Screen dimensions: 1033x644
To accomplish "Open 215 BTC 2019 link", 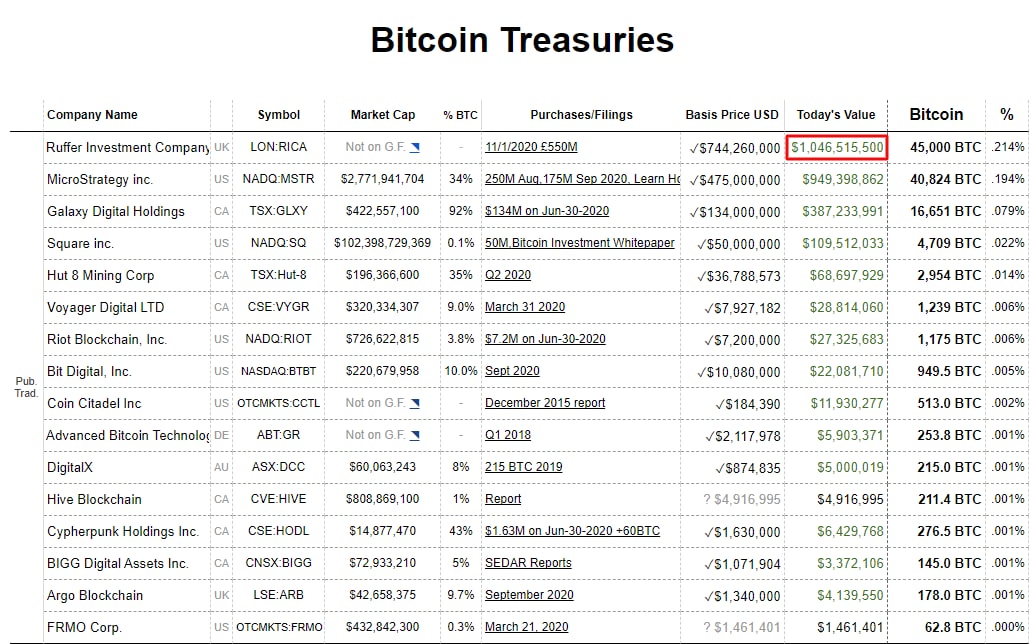I will [524, 467].
